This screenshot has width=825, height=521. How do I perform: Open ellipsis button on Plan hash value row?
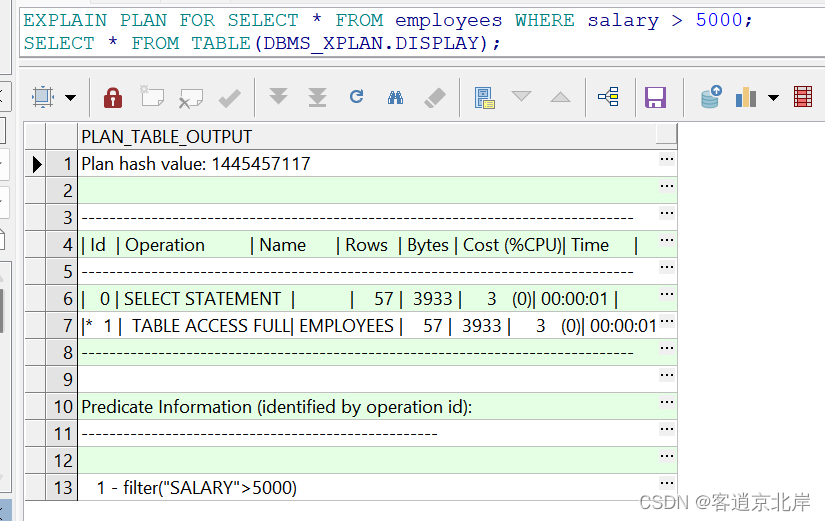pyautogui.click(x=667, y=159)
